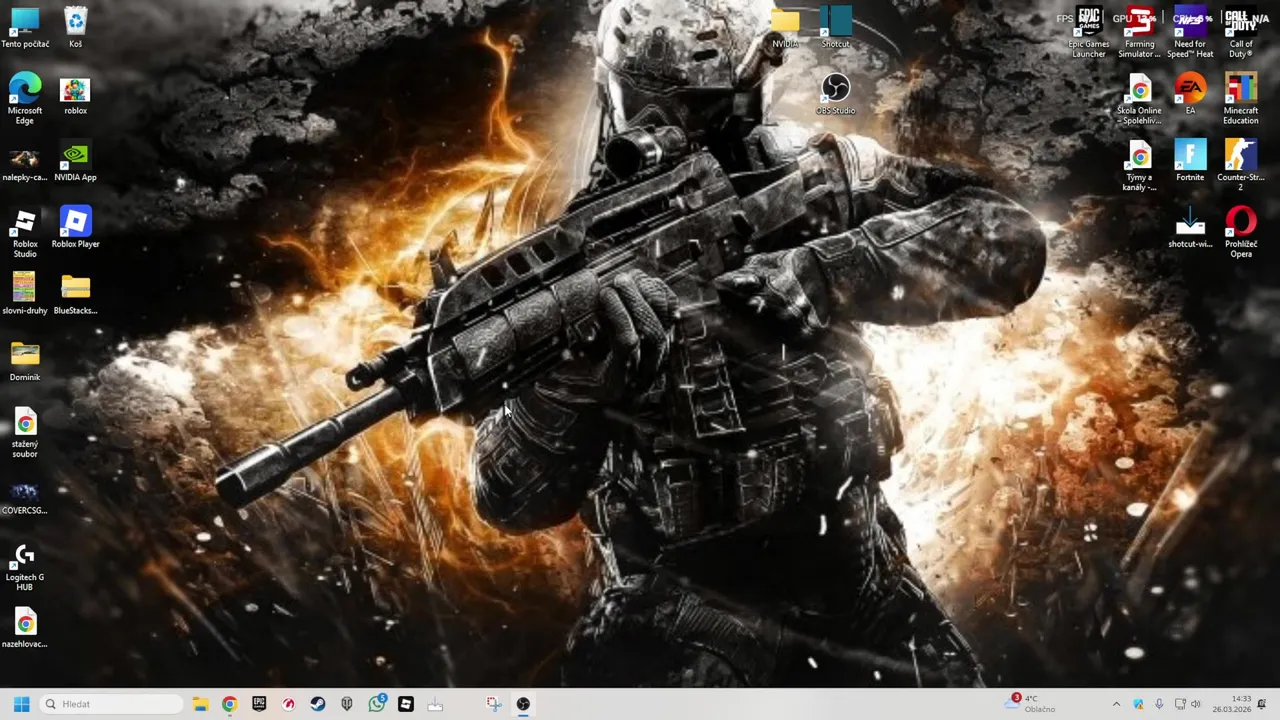Launch Counter-Strike 2 shortcut
Image resolution: width=1280 pixels, height=720 pixels.
click(1241, 166)
